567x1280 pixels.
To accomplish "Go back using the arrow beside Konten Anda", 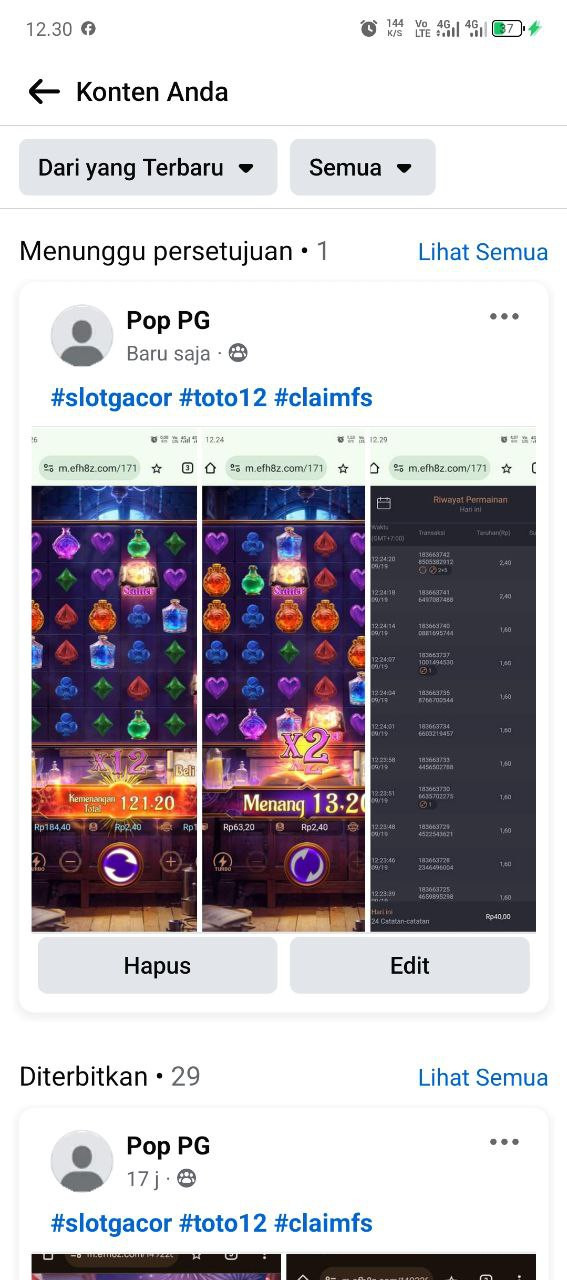I will [x=44, y=92].
